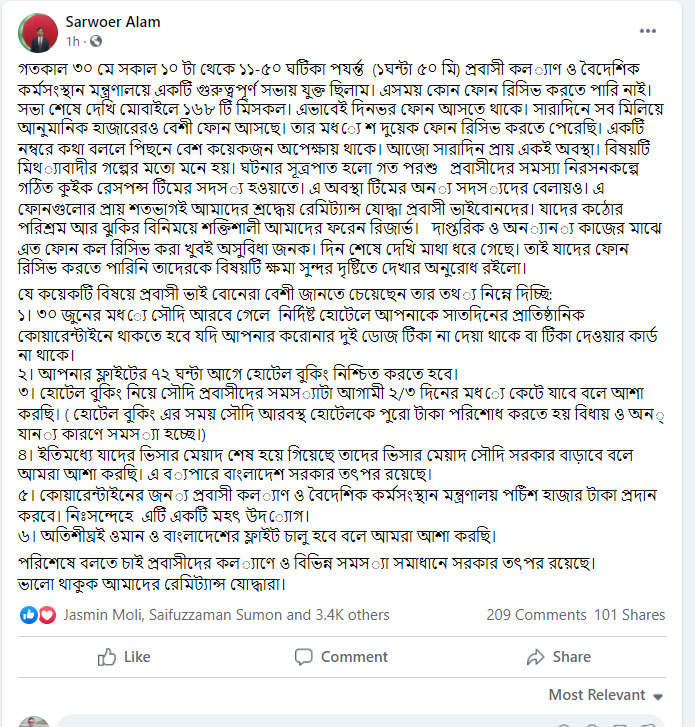This screenshot has width=695, height=727.
Task: Click the commenter avatar below the post
Action: (34, 721)
